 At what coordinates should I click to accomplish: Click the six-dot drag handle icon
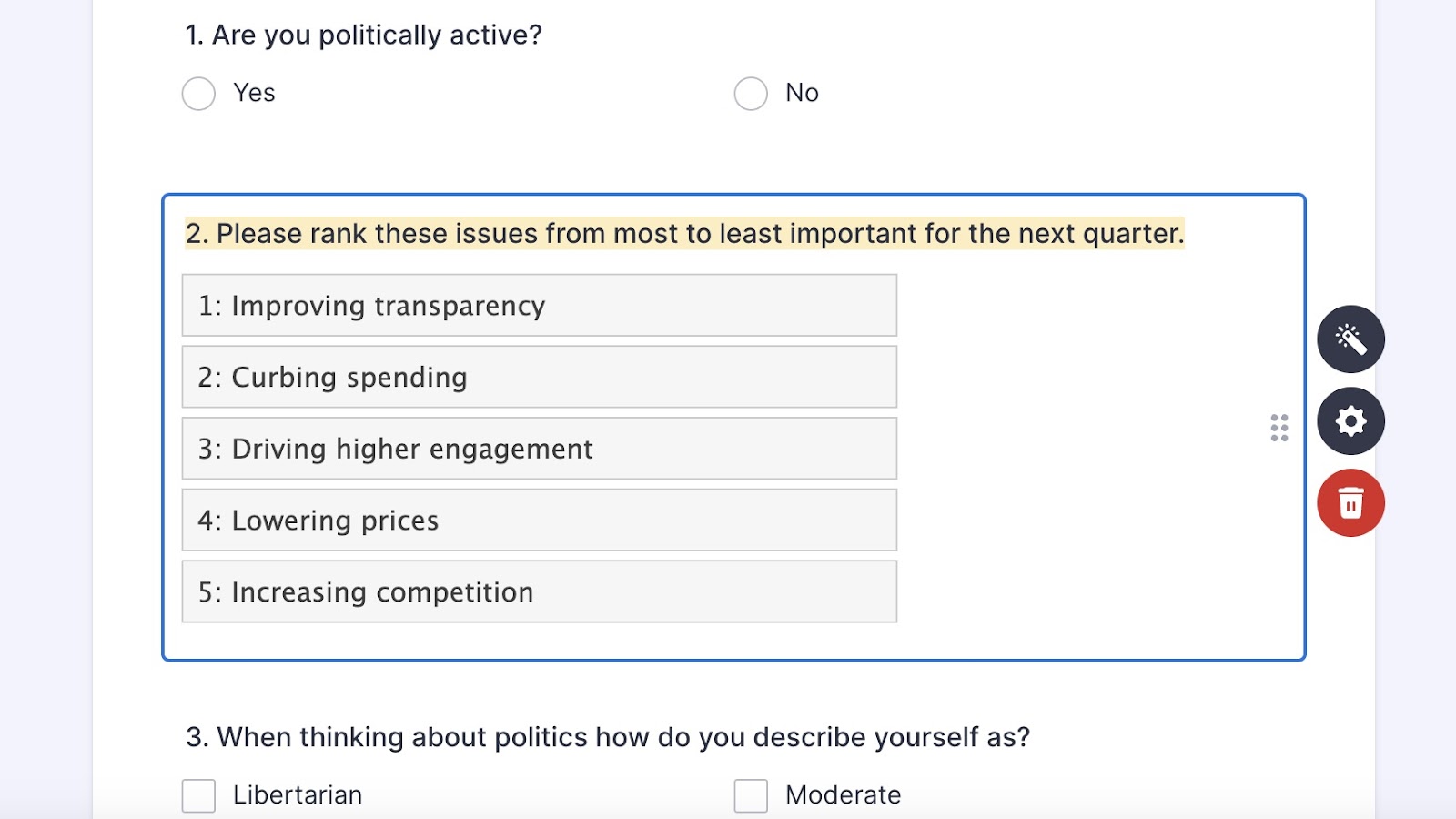pyautogui.click(x=1279, y=428)
